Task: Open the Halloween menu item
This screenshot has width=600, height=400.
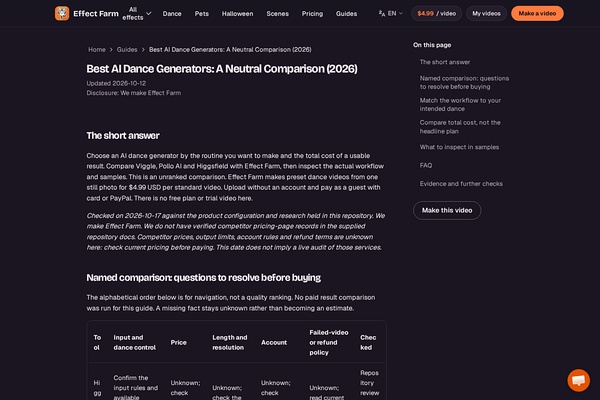Action: click(237, 13)
